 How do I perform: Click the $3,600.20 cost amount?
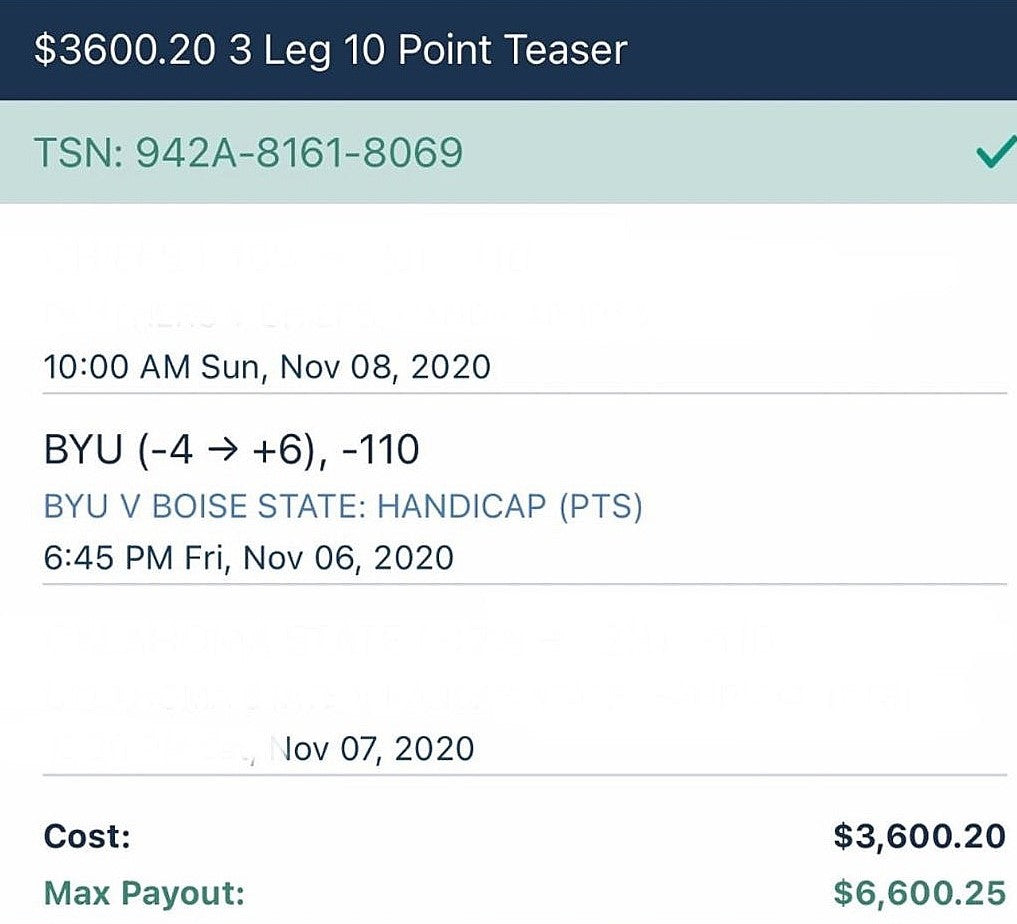pyautogui.click(x=919, y=836)
